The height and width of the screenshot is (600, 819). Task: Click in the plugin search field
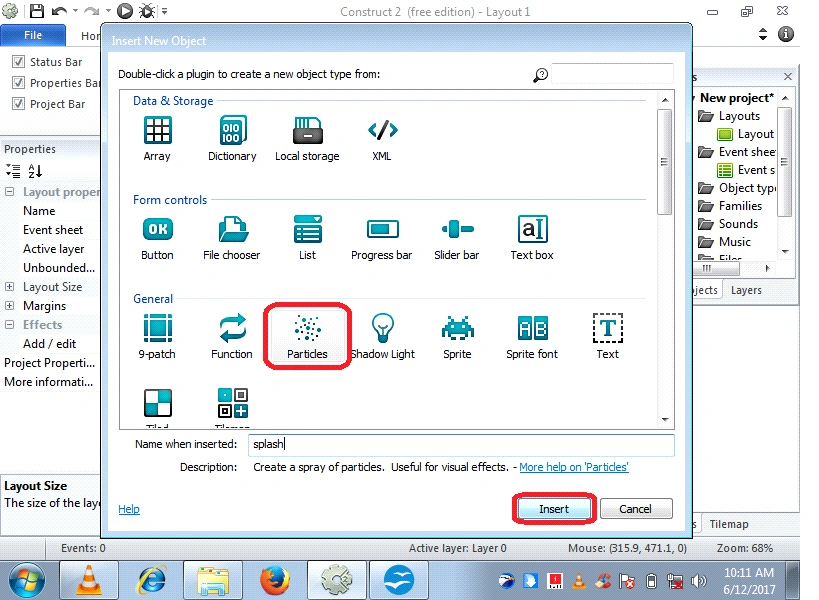[612, 75]
